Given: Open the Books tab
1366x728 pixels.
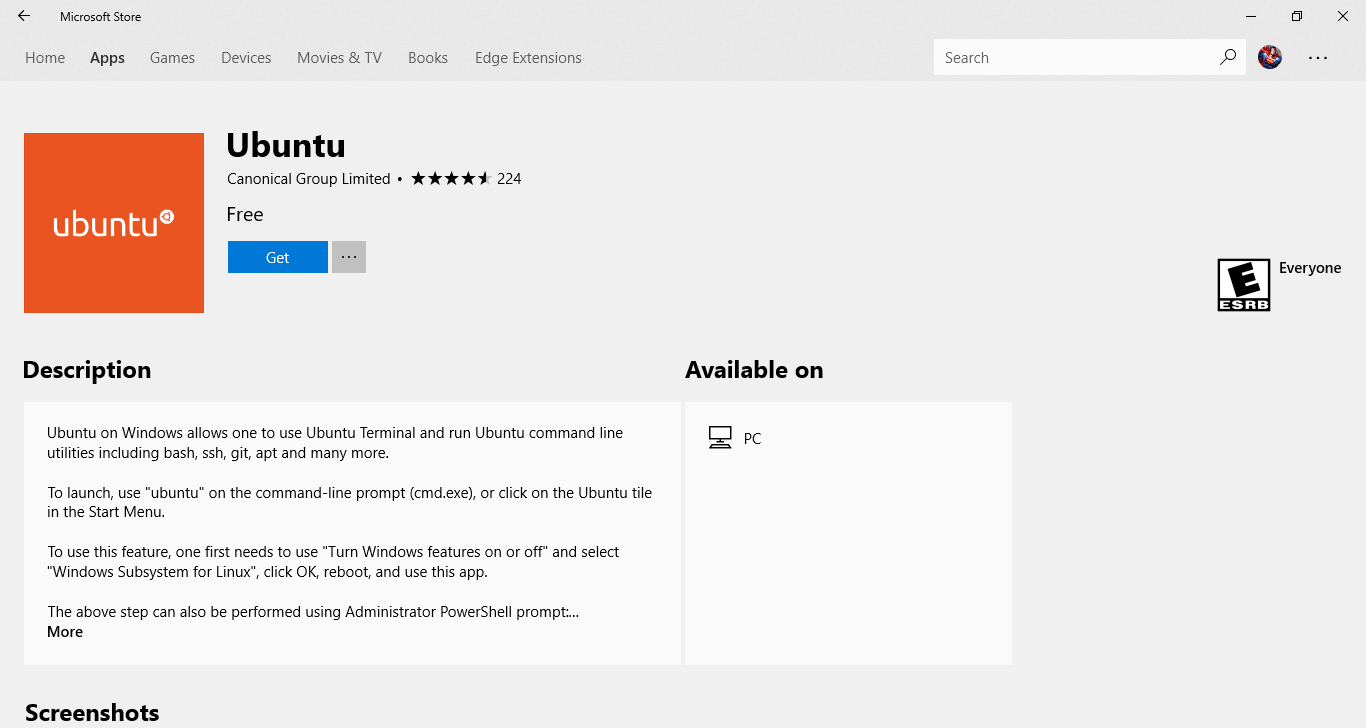Looking at the screenshot, I should [428, 58].
